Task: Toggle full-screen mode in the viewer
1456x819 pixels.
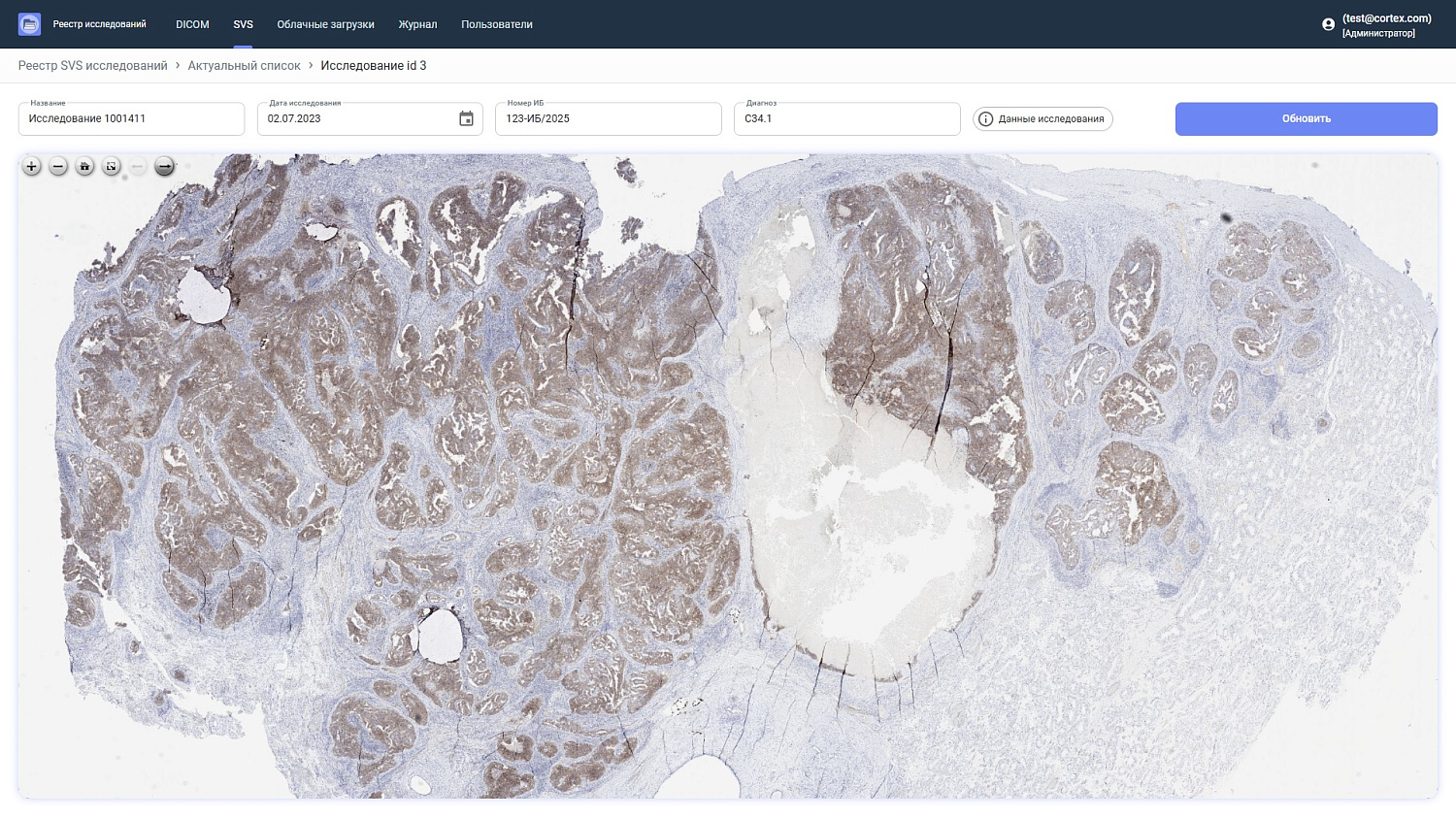Action: (x=112, y=167)
